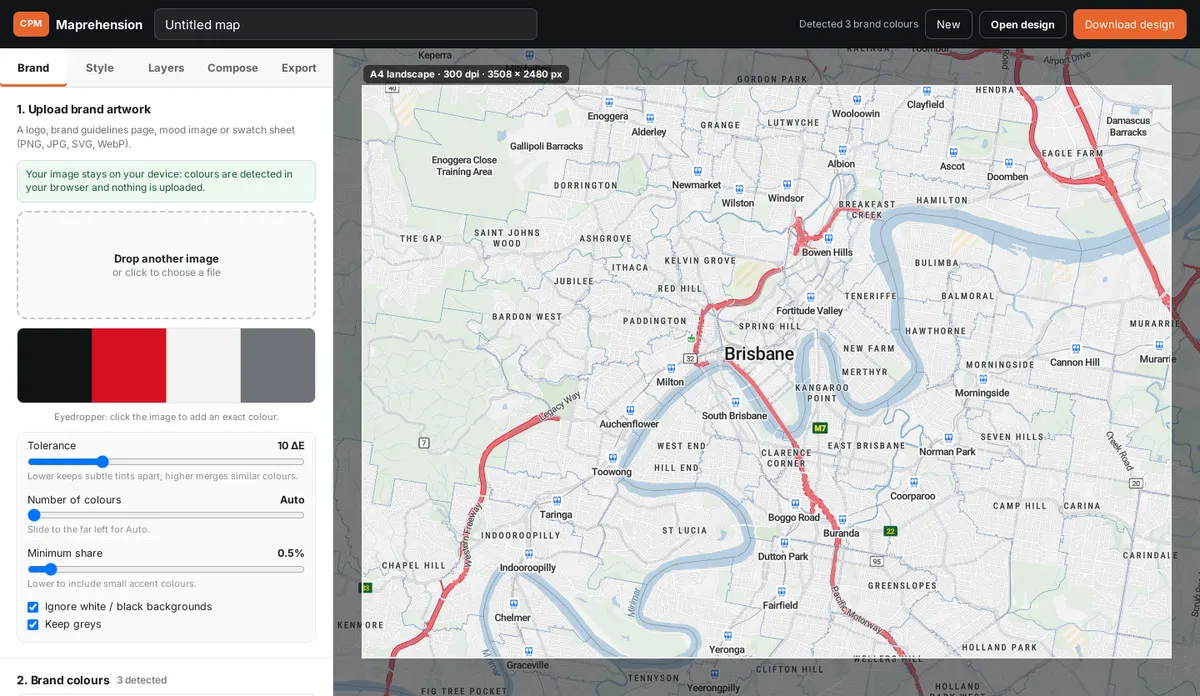This screenshot has height=696, width=1200.
Task: Click the Eyedropper hint text
Action: [166, 417]
